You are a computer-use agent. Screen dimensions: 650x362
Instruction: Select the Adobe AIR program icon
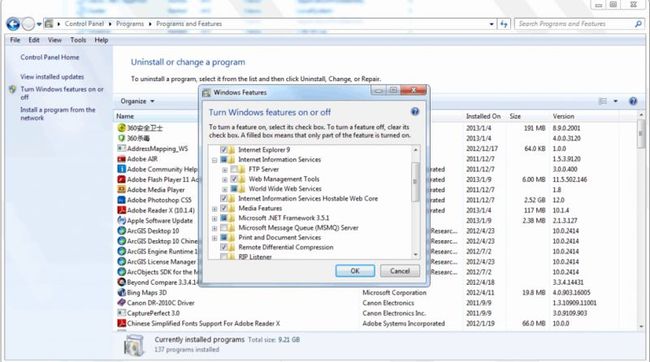click(x=121, y=159)
